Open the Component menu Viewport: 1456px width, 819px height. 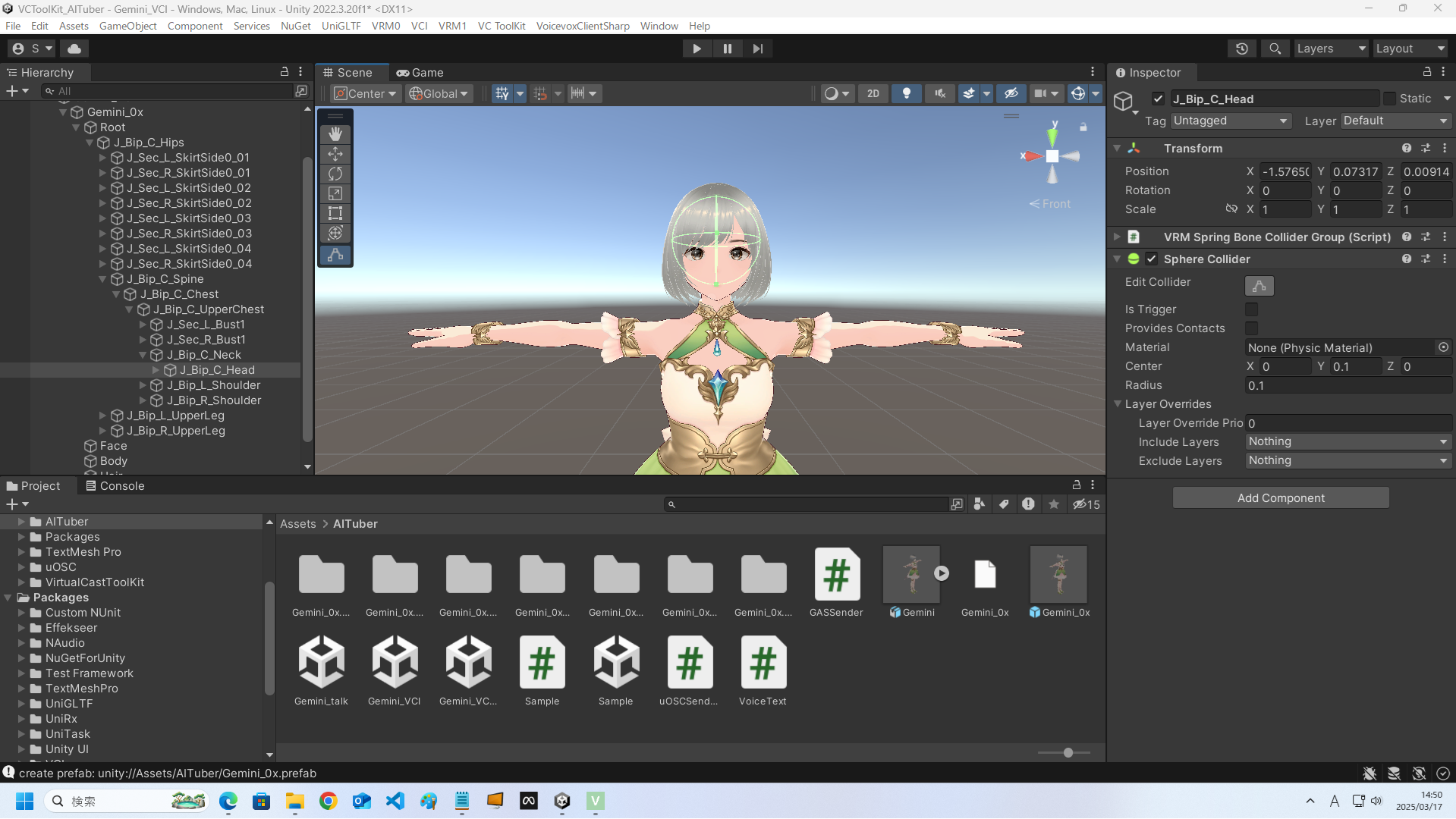pos(195,26)
